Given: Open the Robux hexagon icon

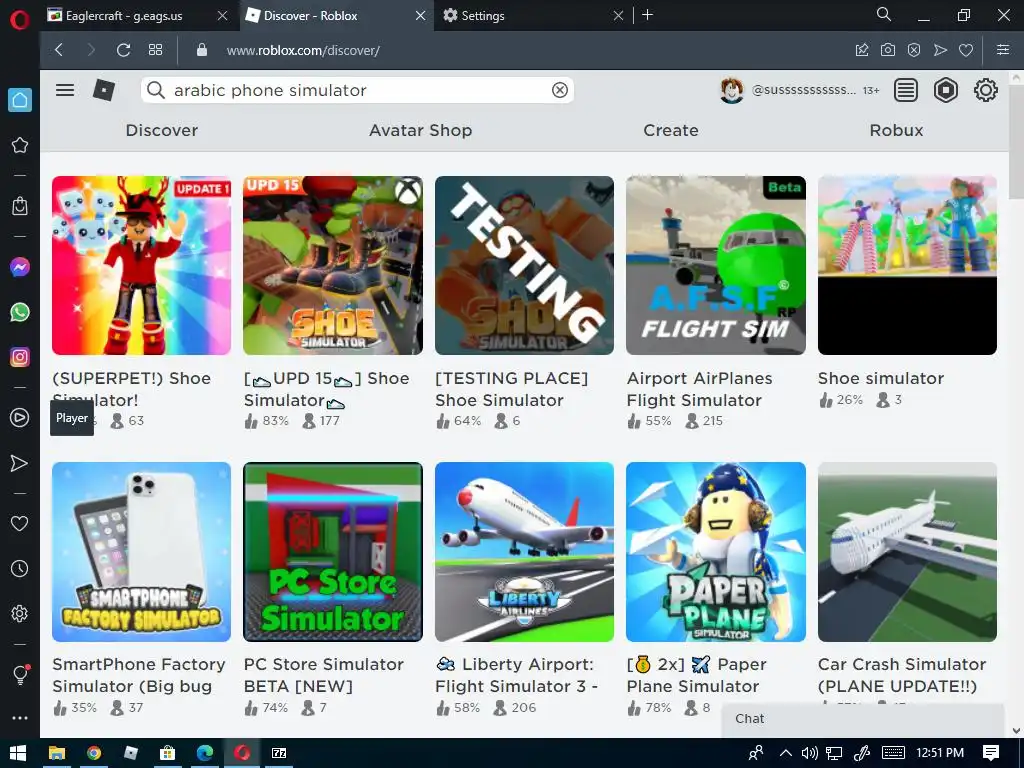Looking at the screenshot, I should click(x=946, y=90).
